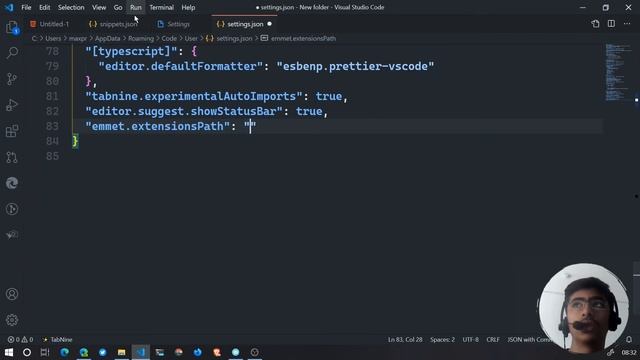This screenshot has width=640, height=360.
Task: Open the Manage gear icon
Action: coord(12,320)
